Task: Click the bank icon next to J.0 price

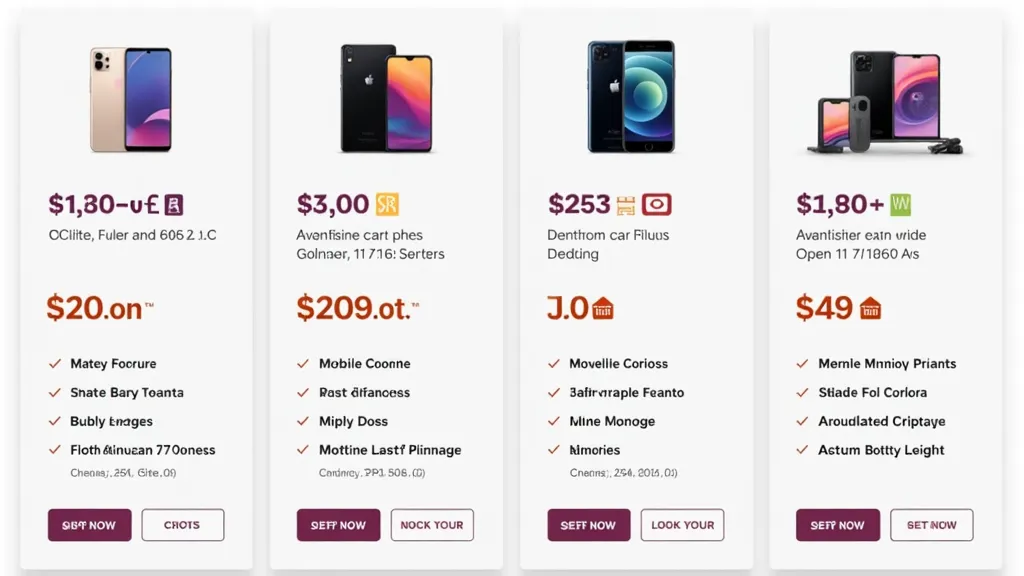Action: (605, 309)
